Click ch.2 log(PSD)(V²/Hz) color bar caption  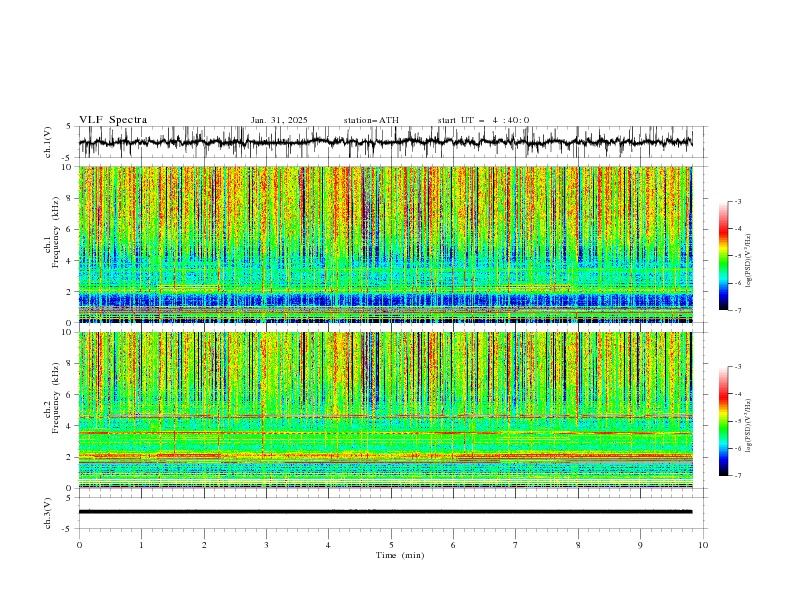pyautogui.click(x=748, y=425)
